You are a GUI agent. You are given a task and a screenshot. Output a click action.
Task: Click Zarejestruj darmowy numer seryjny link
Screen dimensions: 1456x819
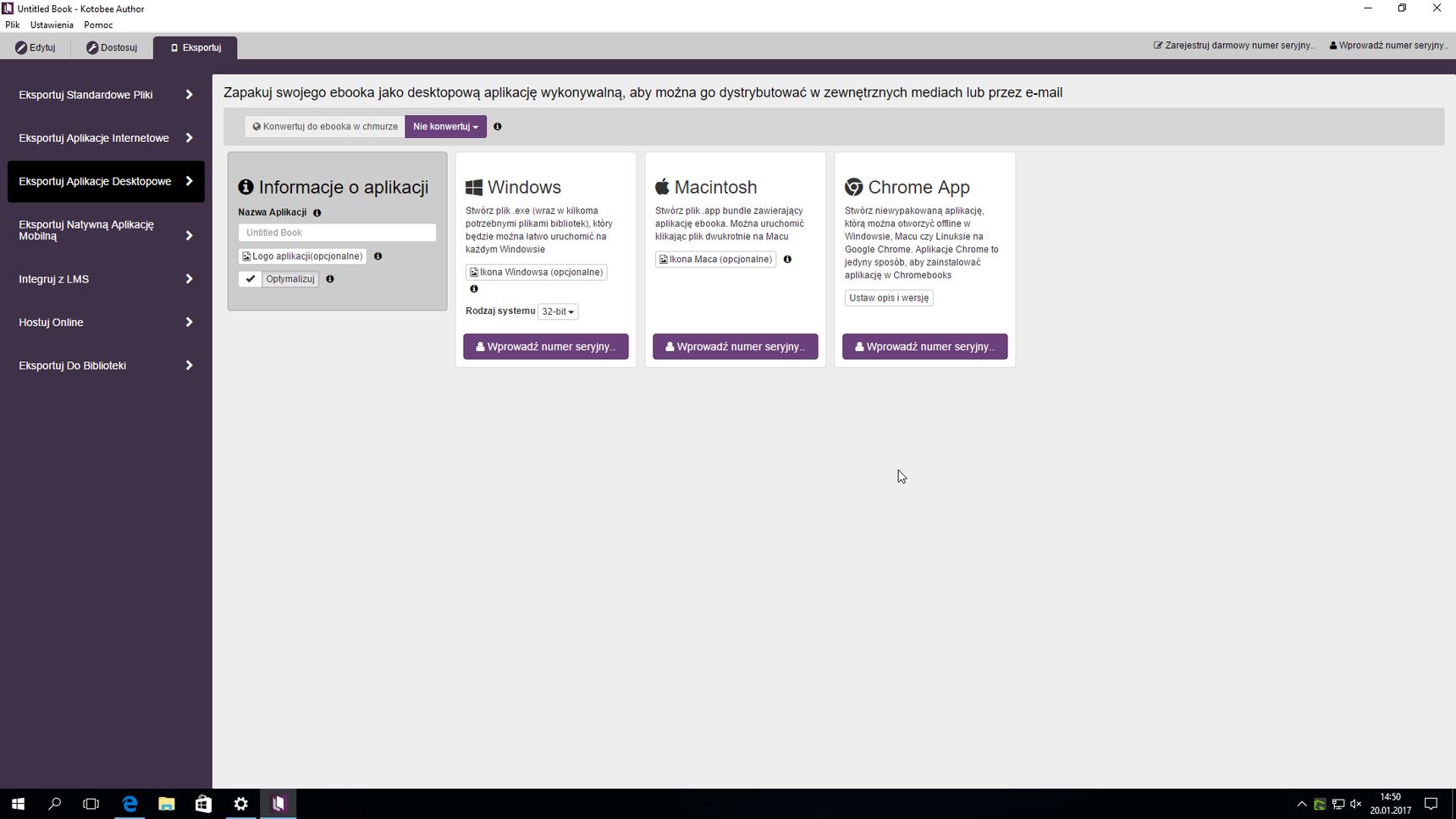click(1234, 46)
